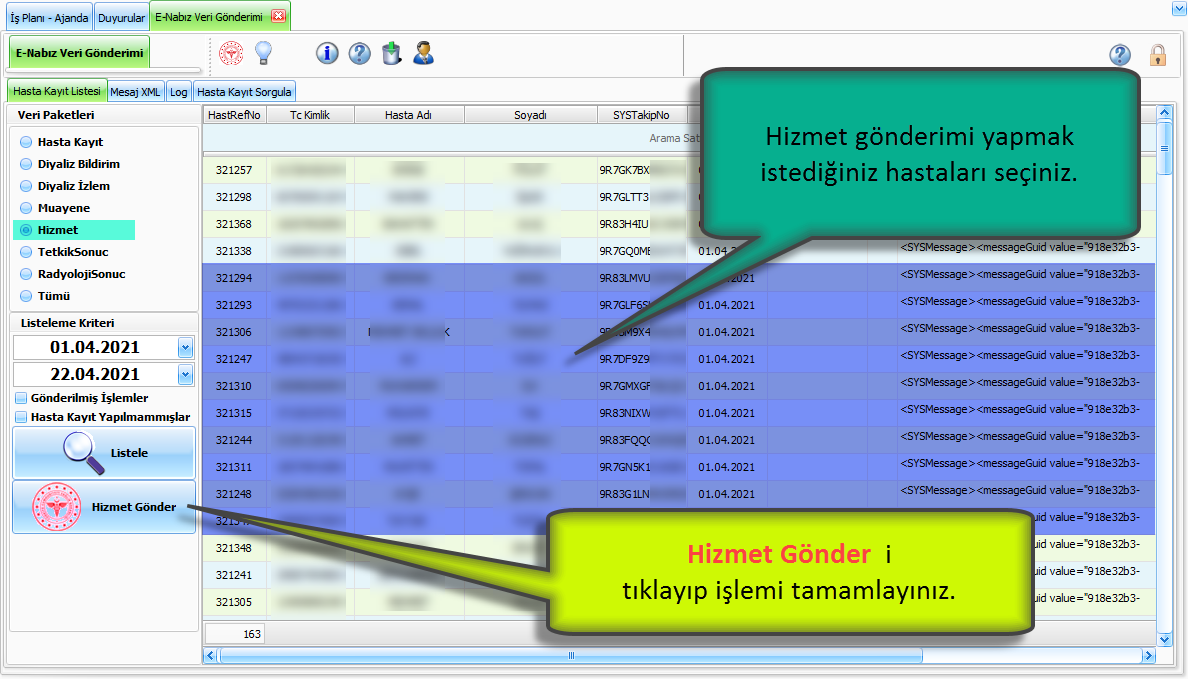
Task: Click the lightbulb hint icon
Action: click(x=263, y=53)
